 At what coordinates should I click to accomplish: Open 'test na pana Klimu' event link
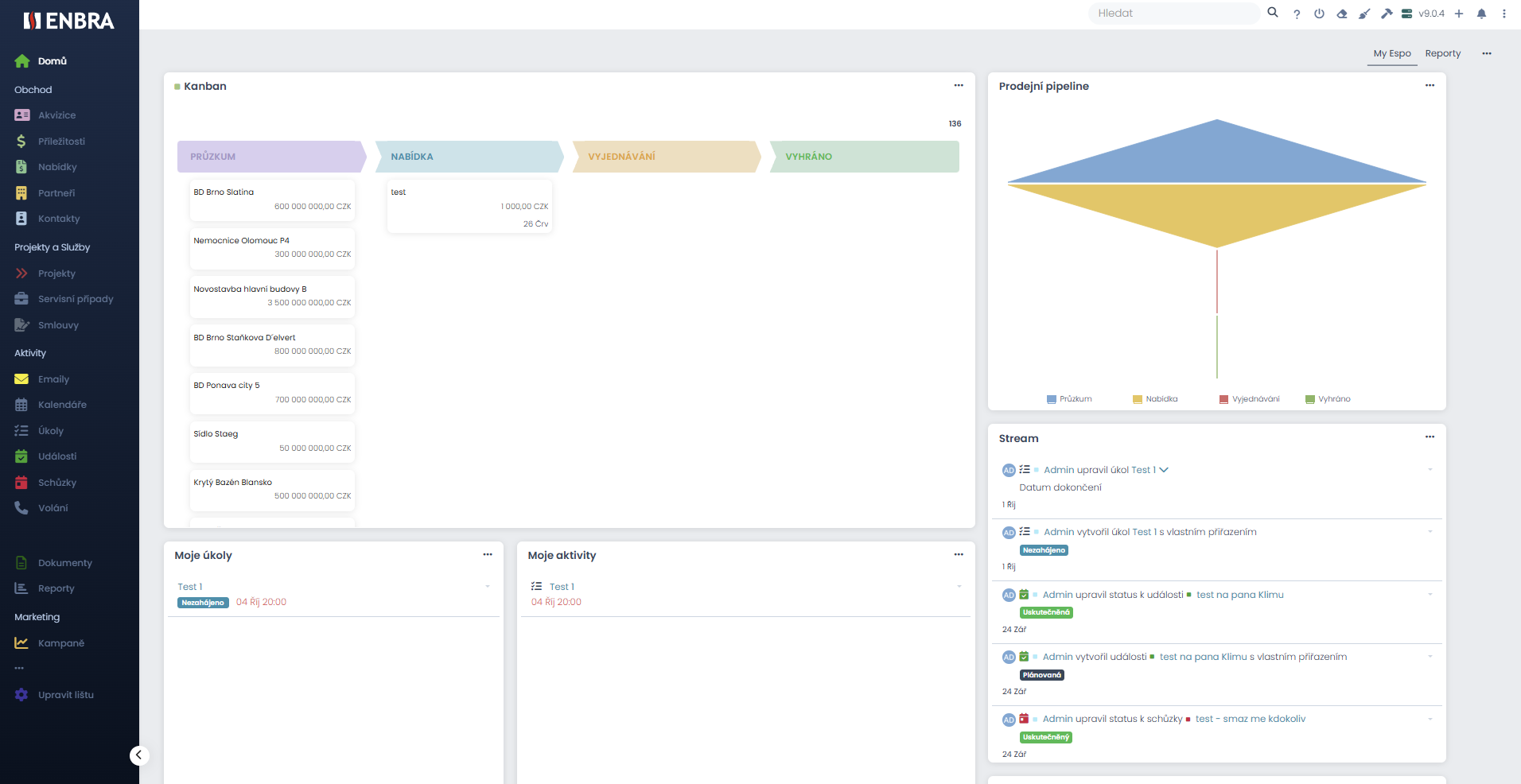[x=1239, y=595]
